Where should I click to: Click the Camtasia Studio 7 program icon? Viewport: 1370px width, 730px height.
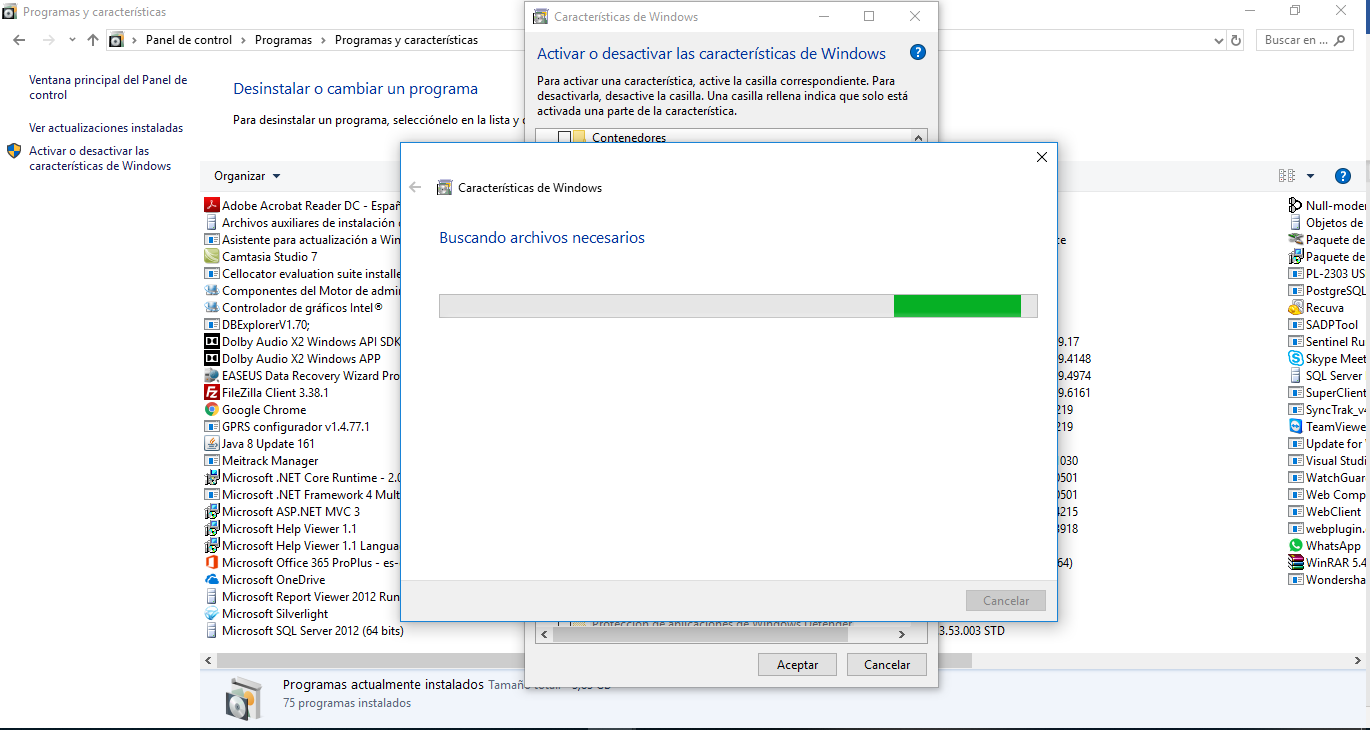pyautogui.click(x=212, y=256)
